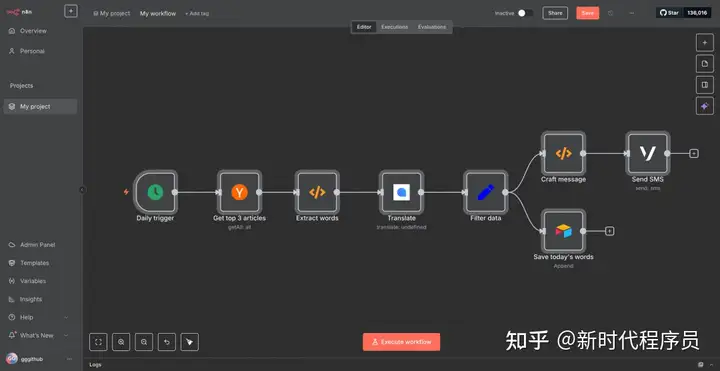The image size is (720, 371).
Task: Click the 138,016 star count
Action: (x=697, y=13)
